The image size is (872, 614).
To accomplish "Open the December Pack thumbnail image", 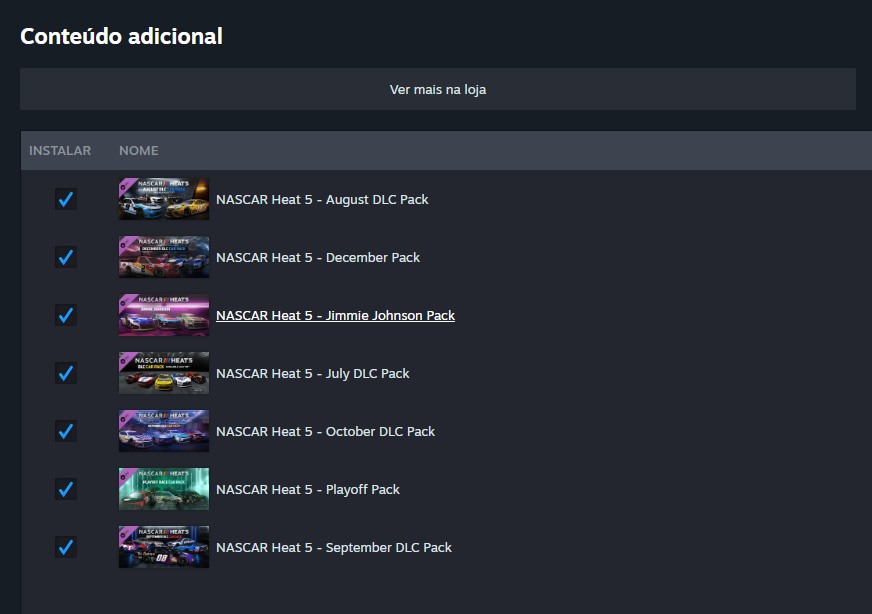I will tap(164, 257).
